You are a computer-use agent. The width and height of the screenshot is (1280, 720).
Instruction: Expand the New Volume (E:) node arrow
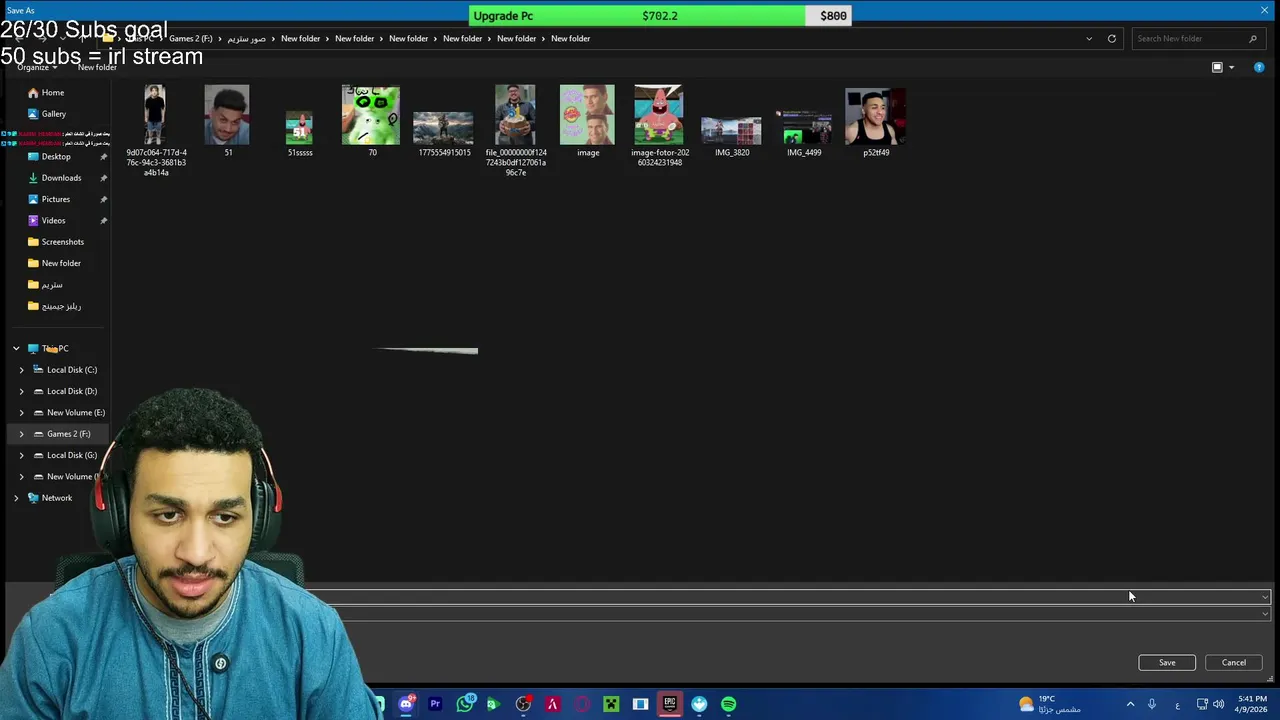pos(21,412)
